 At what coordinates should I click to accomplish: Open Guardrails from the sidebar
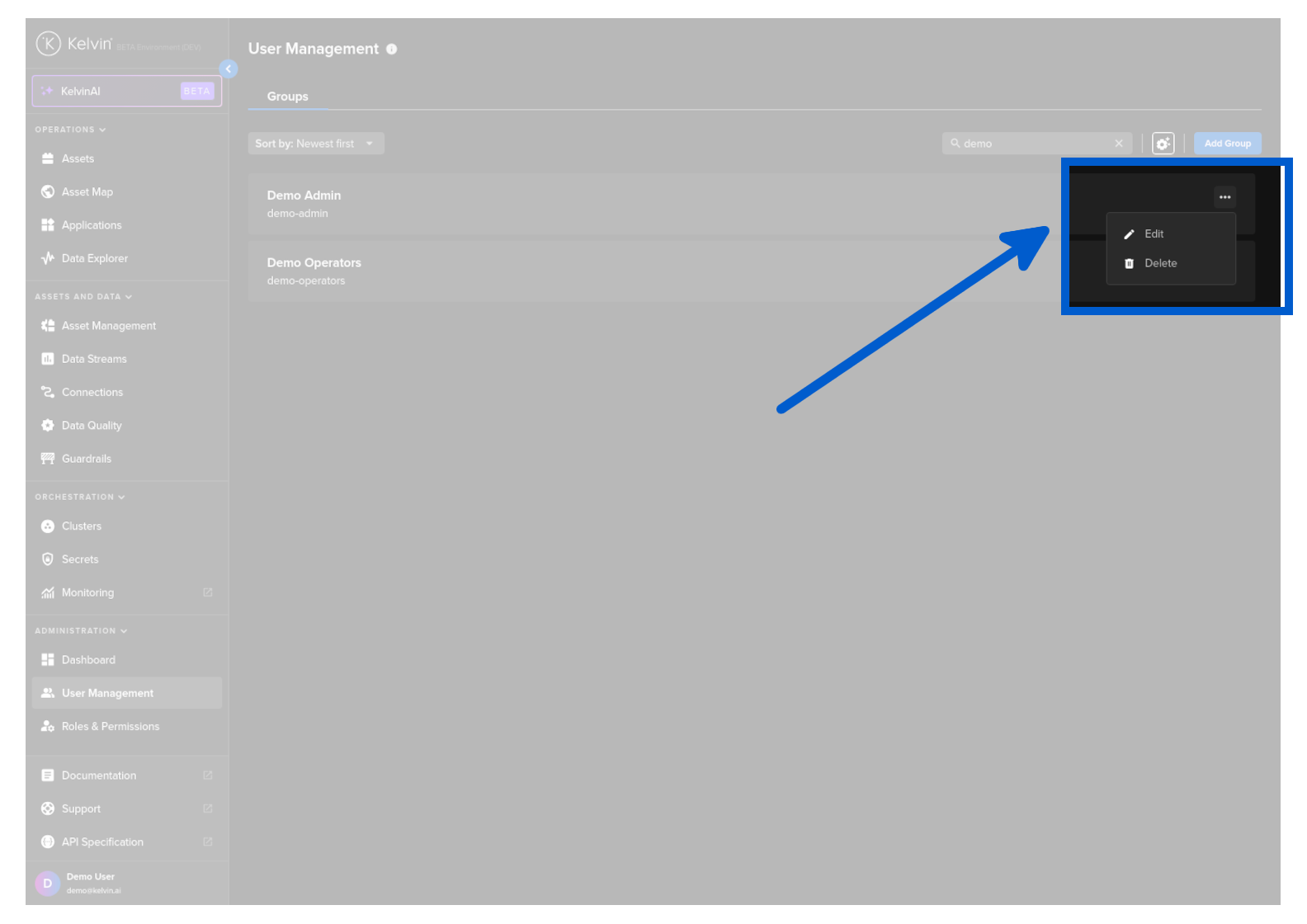coord(86,459)
